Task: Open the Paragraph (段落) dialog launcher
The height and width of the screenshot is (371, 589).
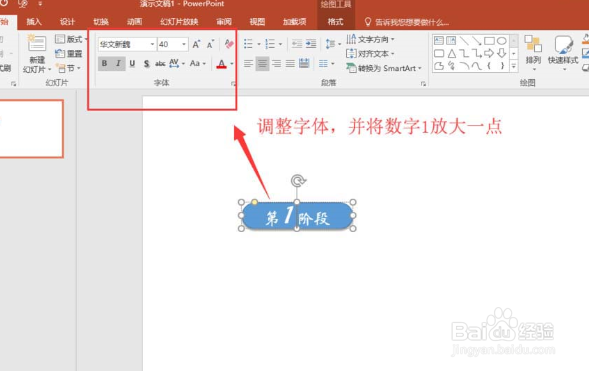Action: click(x=423, y=84)
